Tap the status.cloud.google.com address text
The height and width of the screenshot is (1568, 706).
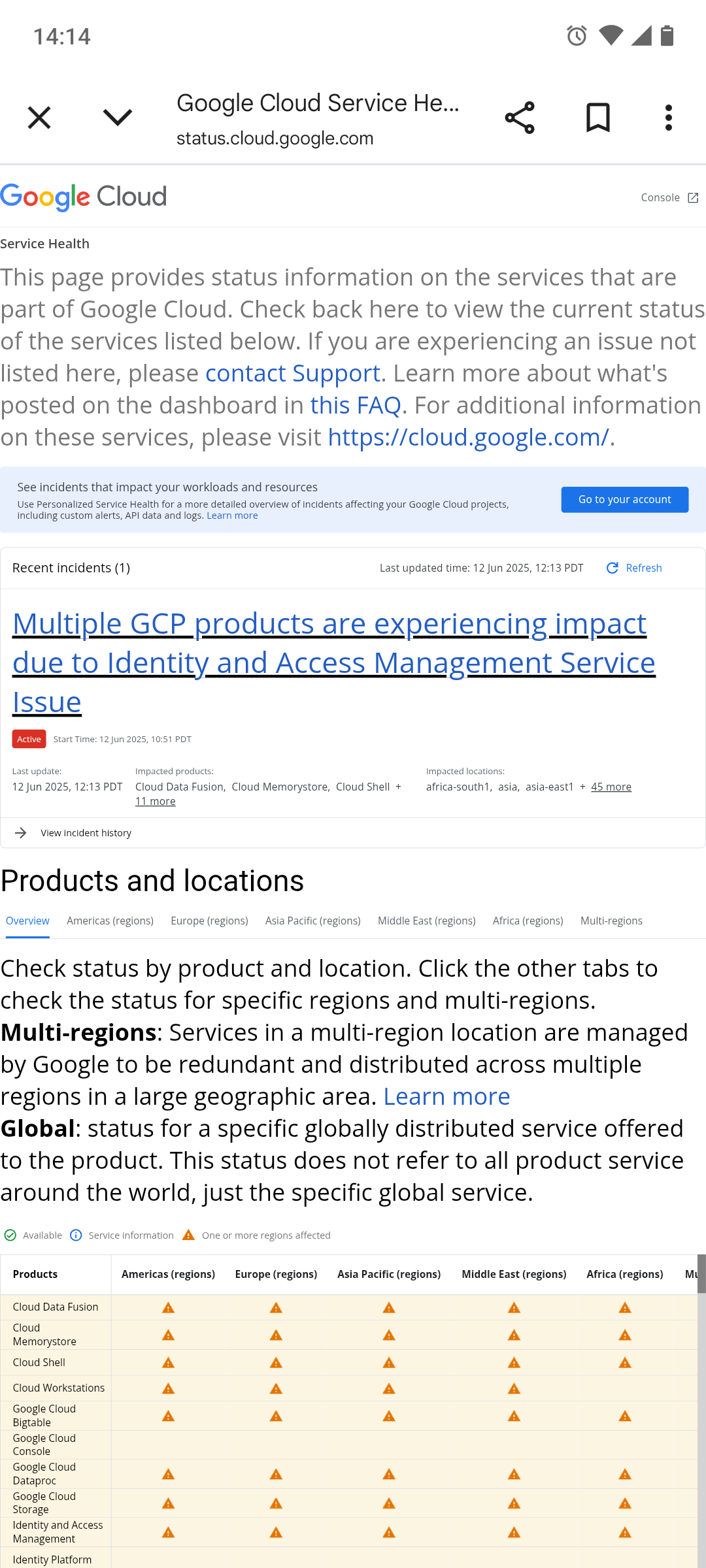tap(275, 139)
